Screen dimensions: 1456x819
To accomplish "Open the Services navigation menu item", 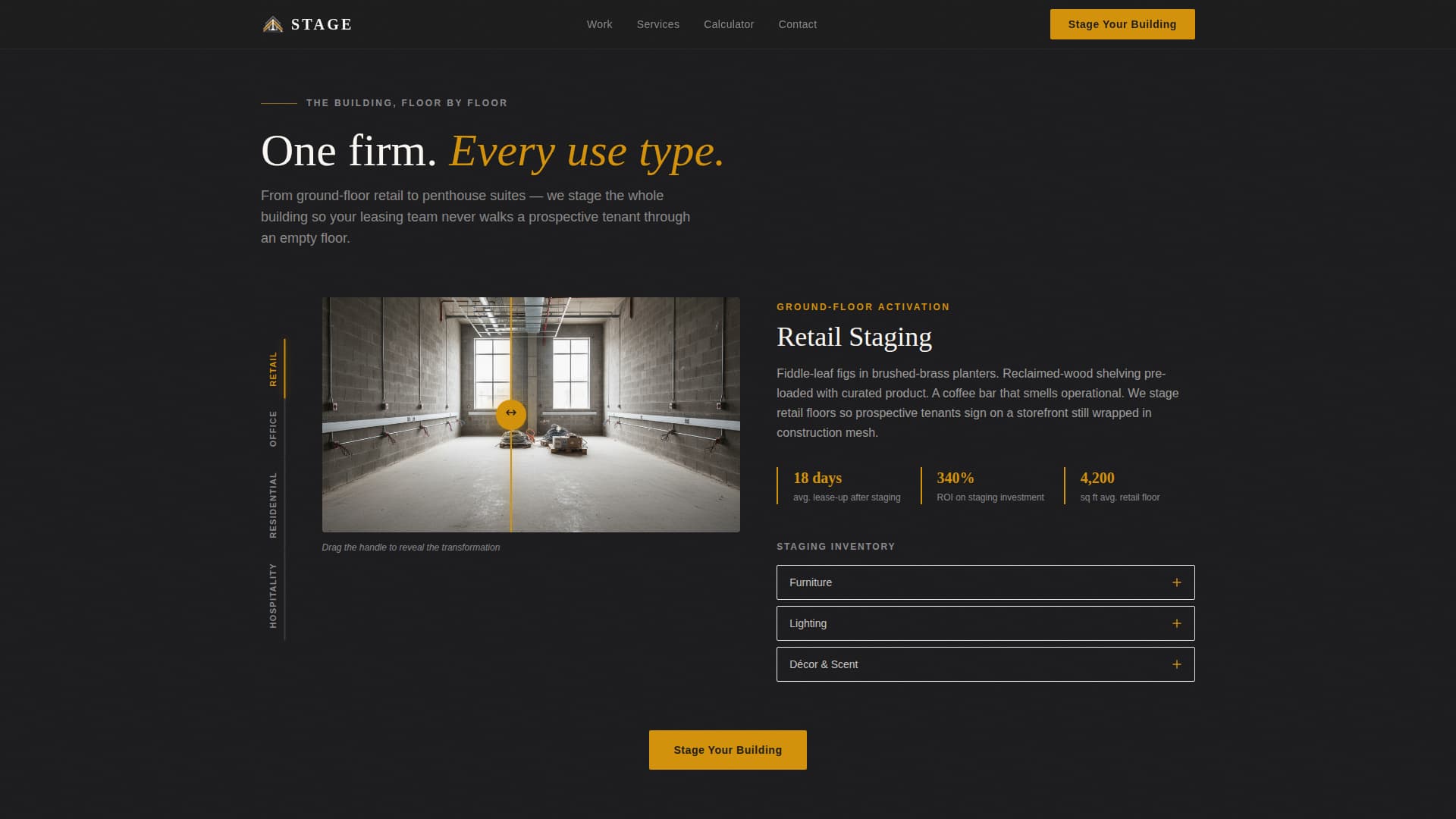I will click(657, 24).
